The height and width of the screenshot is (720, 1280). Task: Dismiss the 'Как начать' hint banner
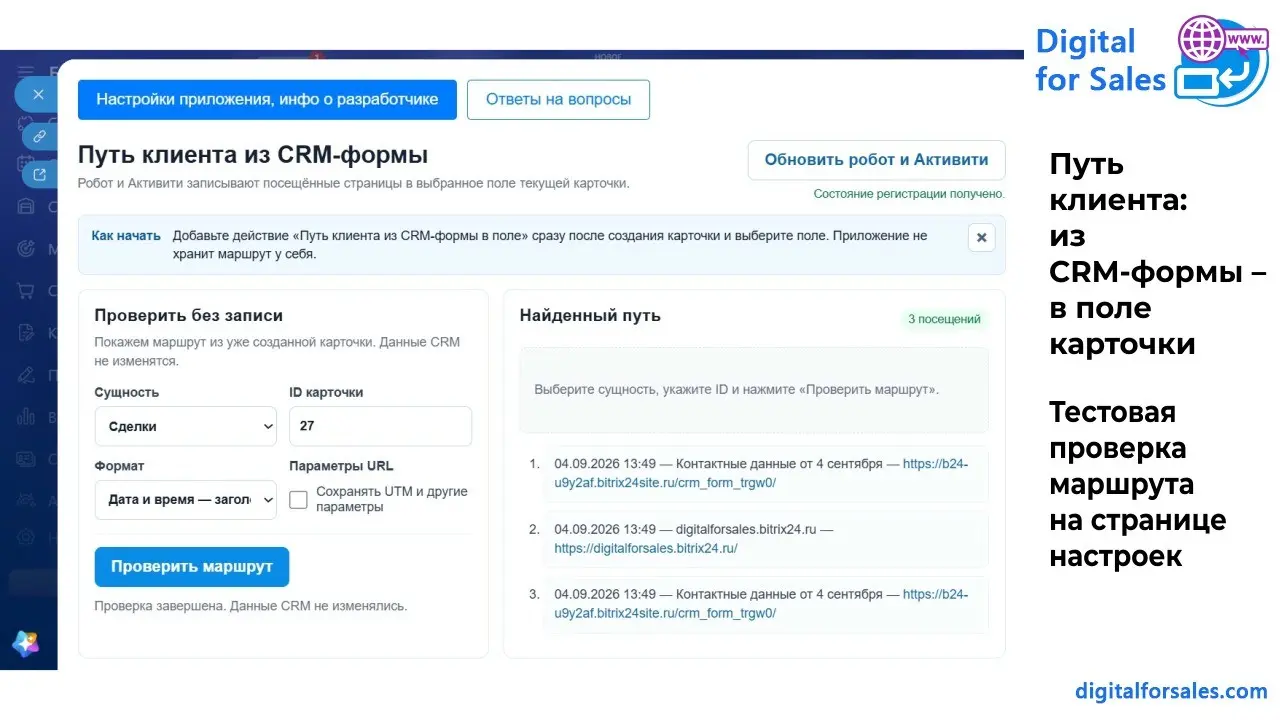(981, 238)
